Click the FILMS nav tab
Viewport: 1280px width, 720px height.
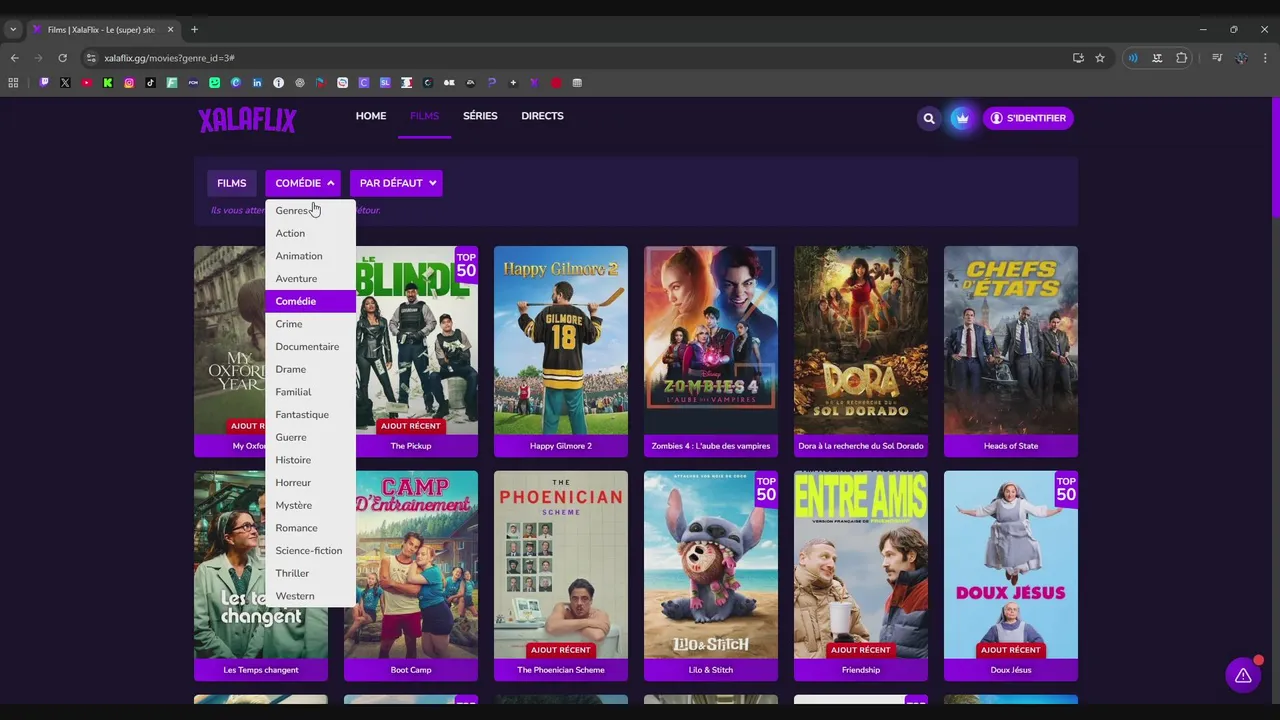[x=424, y=116]
